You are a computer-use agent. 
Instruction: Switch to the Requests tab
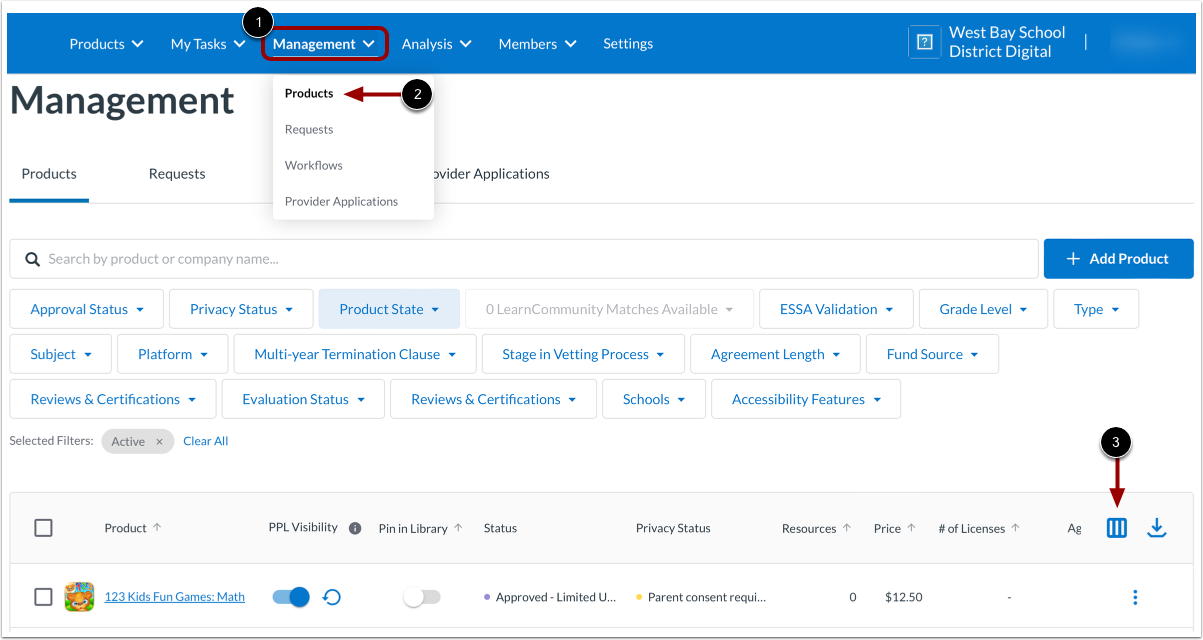(x=177, y=173)
